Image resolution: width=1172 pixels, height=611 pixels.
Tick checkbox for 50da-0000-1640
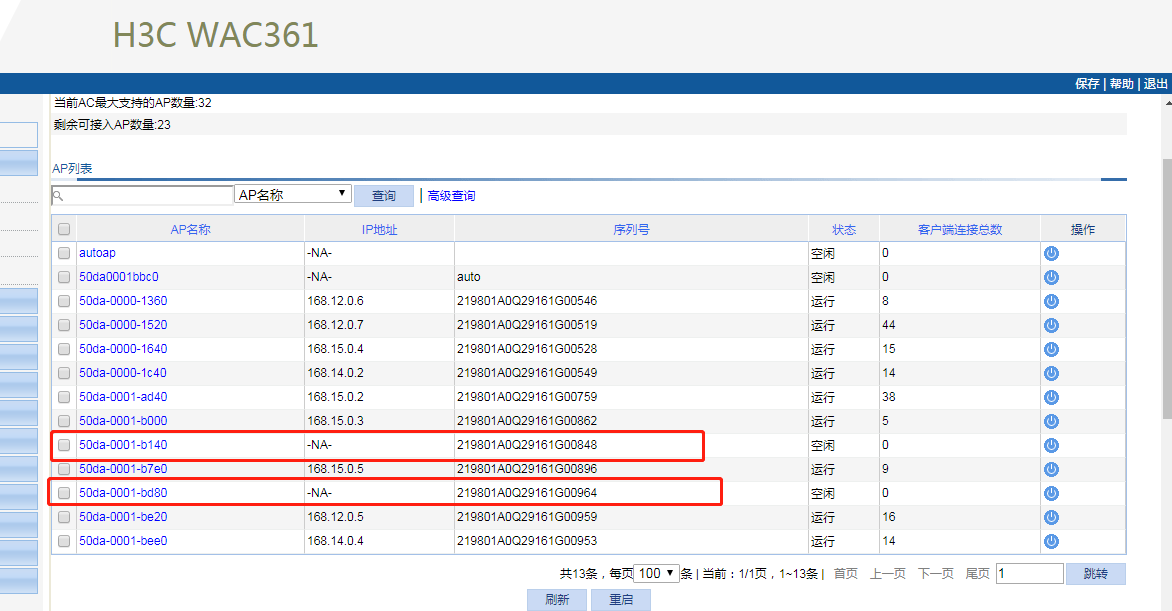[x=64, y=349]
